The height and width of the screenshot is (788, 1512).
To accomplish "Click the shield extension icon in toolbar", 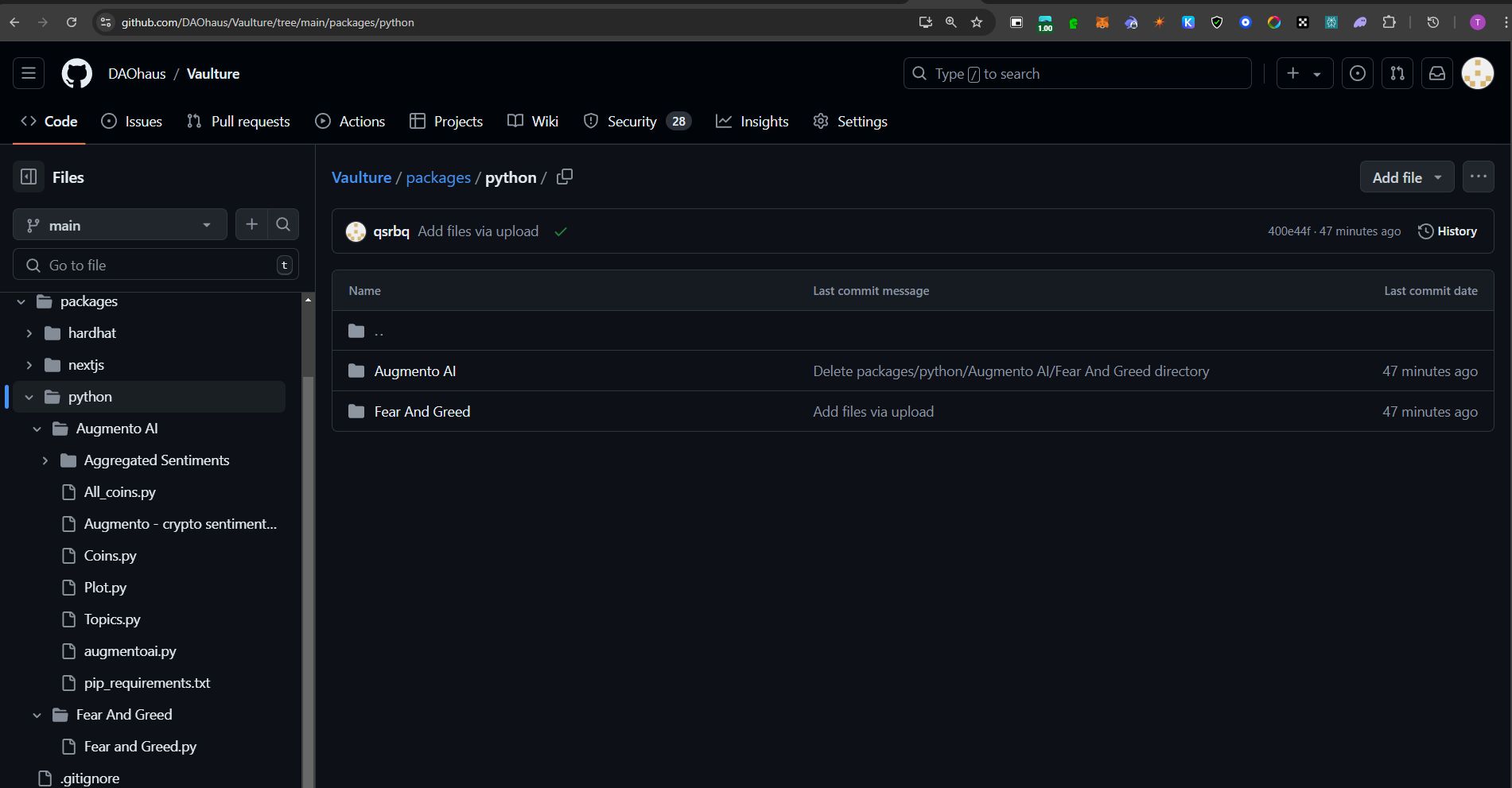I will (1217, 22).
